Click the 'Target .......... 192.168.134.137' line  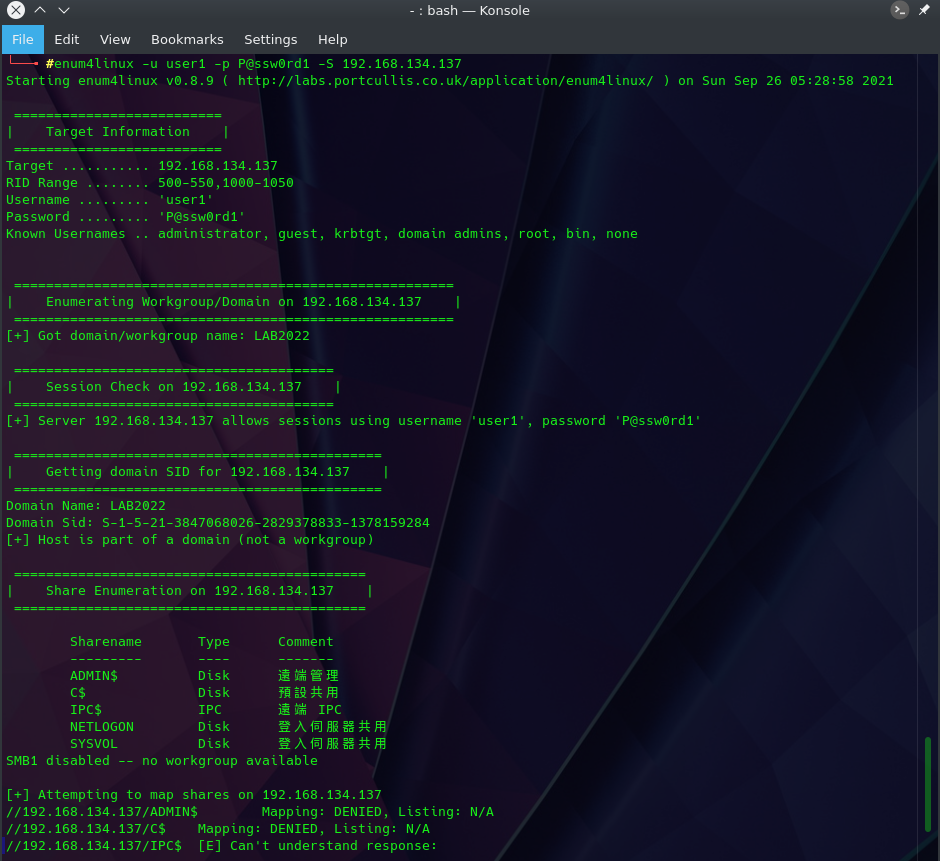coord(142,165)
